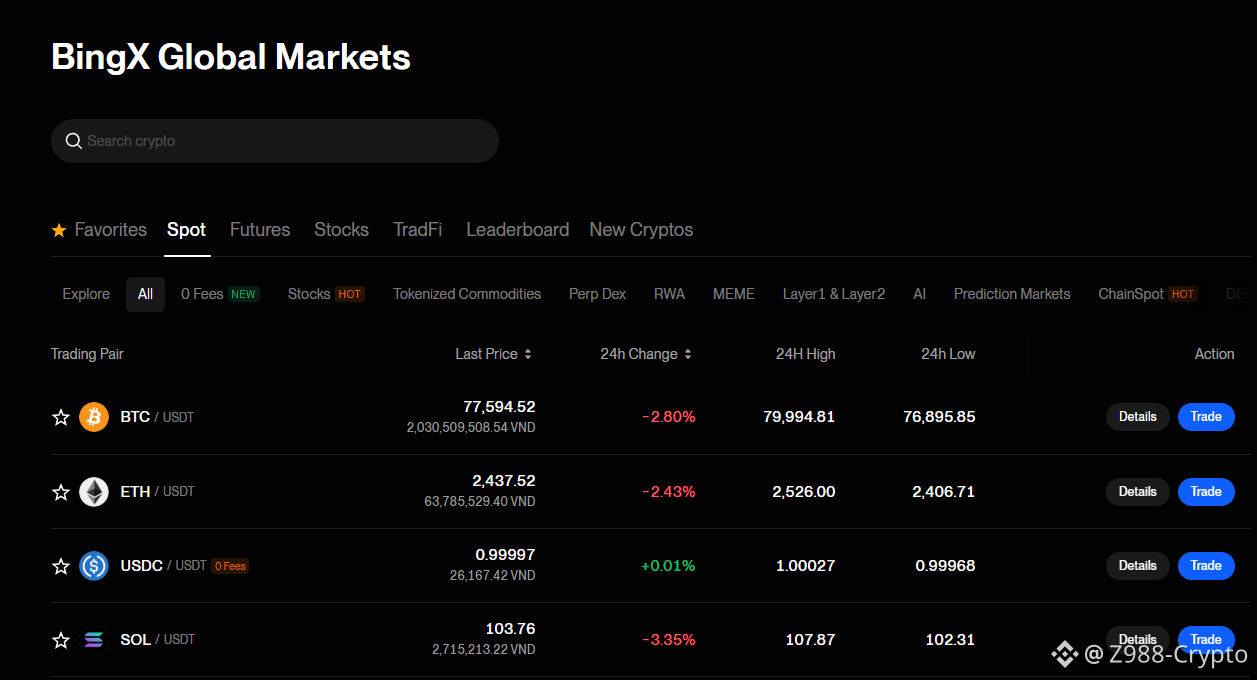
Task: Click the 24H High column header
Action: [x=806, y=354]
